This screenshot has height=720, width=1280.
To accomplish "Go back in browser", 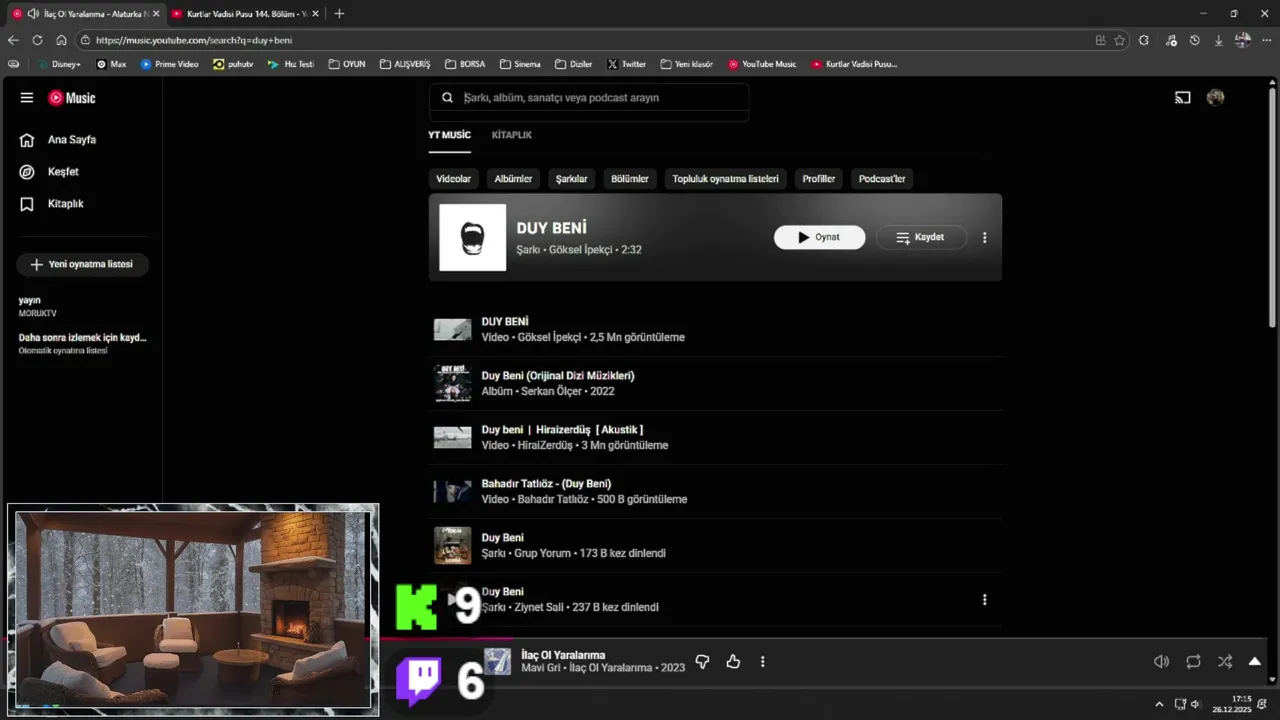I will pyautogui.click(x=13, y=40).
